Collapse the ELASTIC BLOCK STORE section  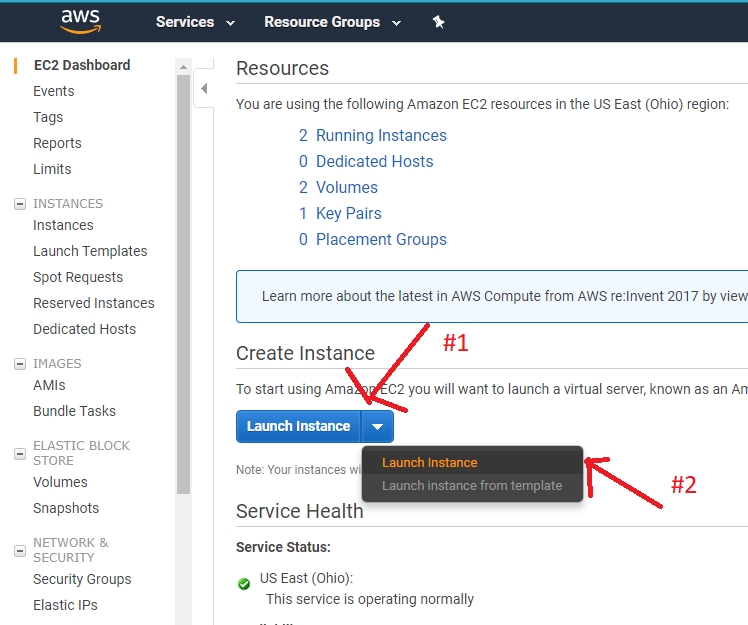pyautogui.click(x=19, y=453)
